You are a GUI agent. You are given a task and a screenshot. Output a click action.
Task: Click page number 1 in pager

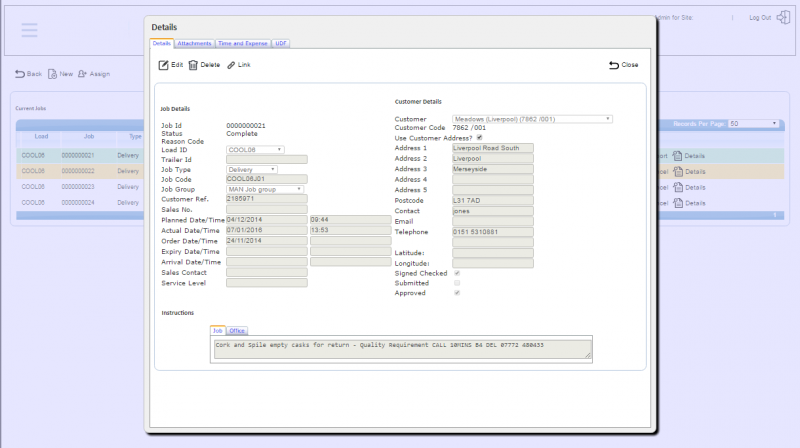pos(774,215)
